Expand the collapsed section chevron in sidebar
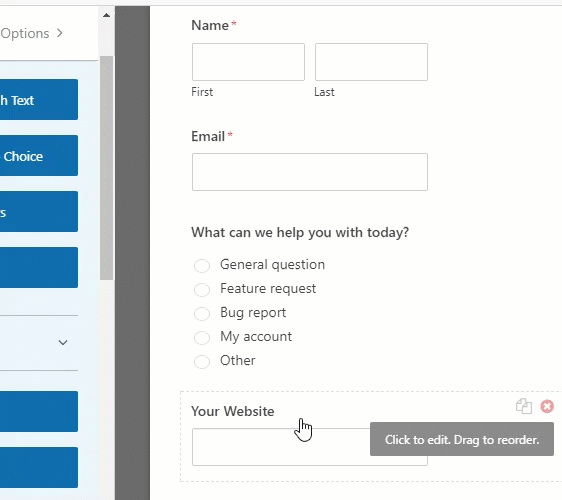The width and height of the screenshot is (562, 500). 63,343
